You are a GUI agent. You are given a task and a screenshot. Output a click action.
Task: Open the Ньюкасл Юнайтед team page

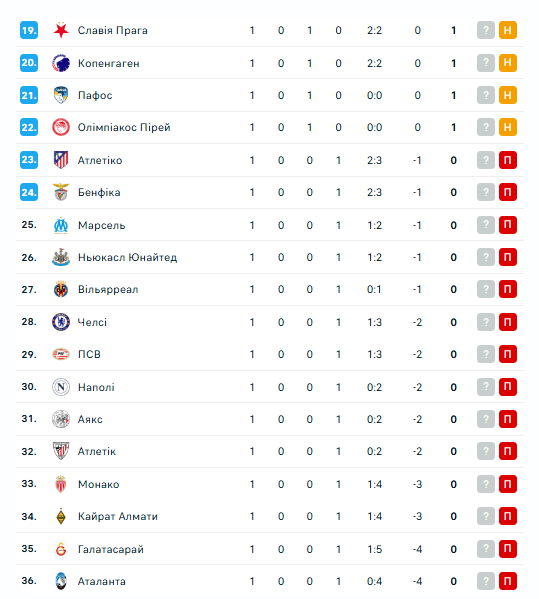coord(127,257)
